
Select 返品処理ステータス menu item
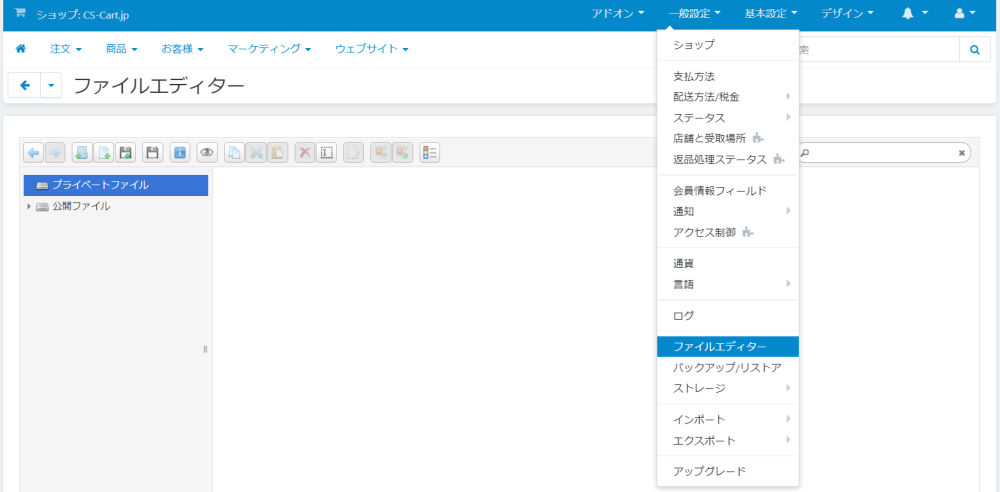728,160
